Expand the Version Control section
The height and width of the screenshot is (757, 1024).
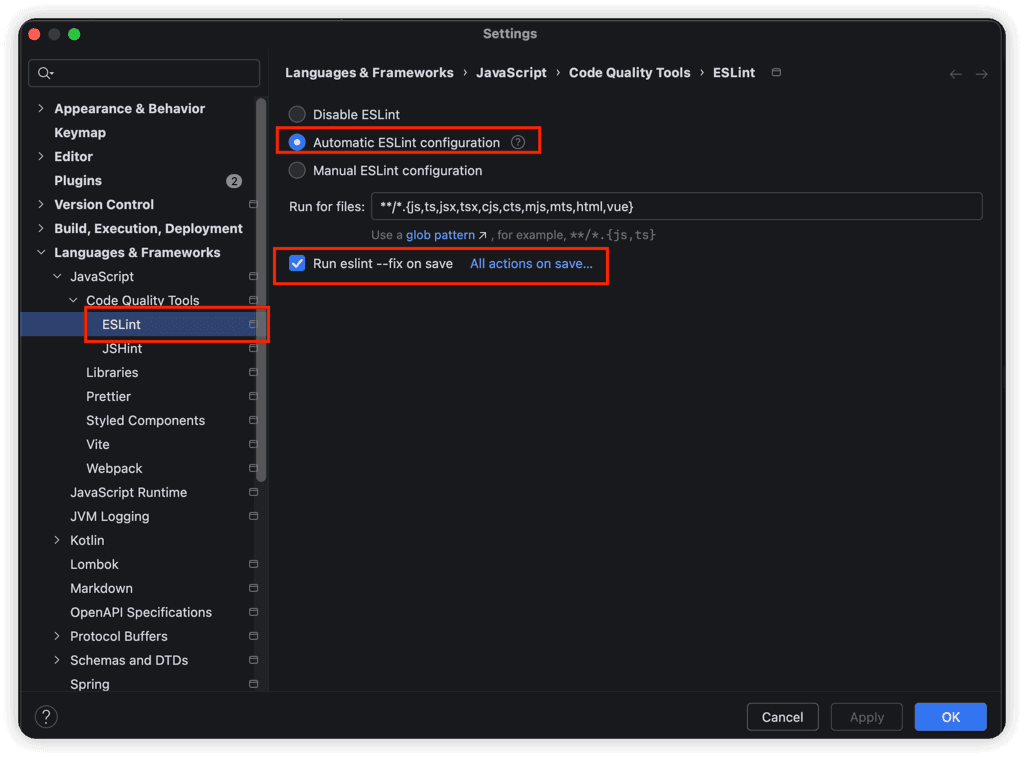coord(41,204)
